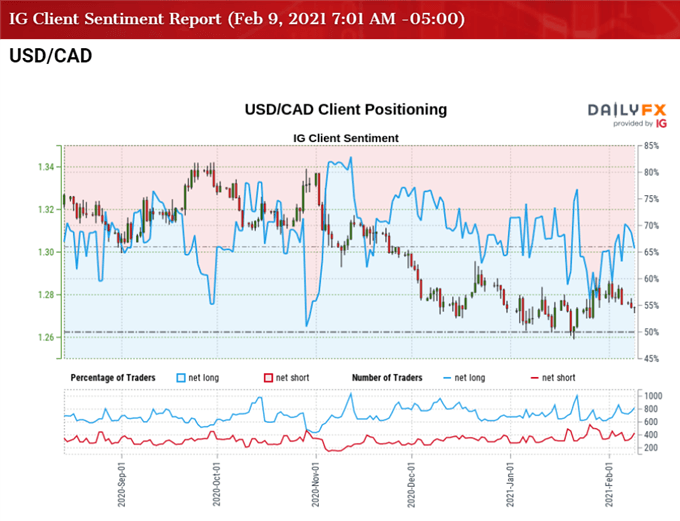Click the 400 traders axis label

click(x=651, y=435)
